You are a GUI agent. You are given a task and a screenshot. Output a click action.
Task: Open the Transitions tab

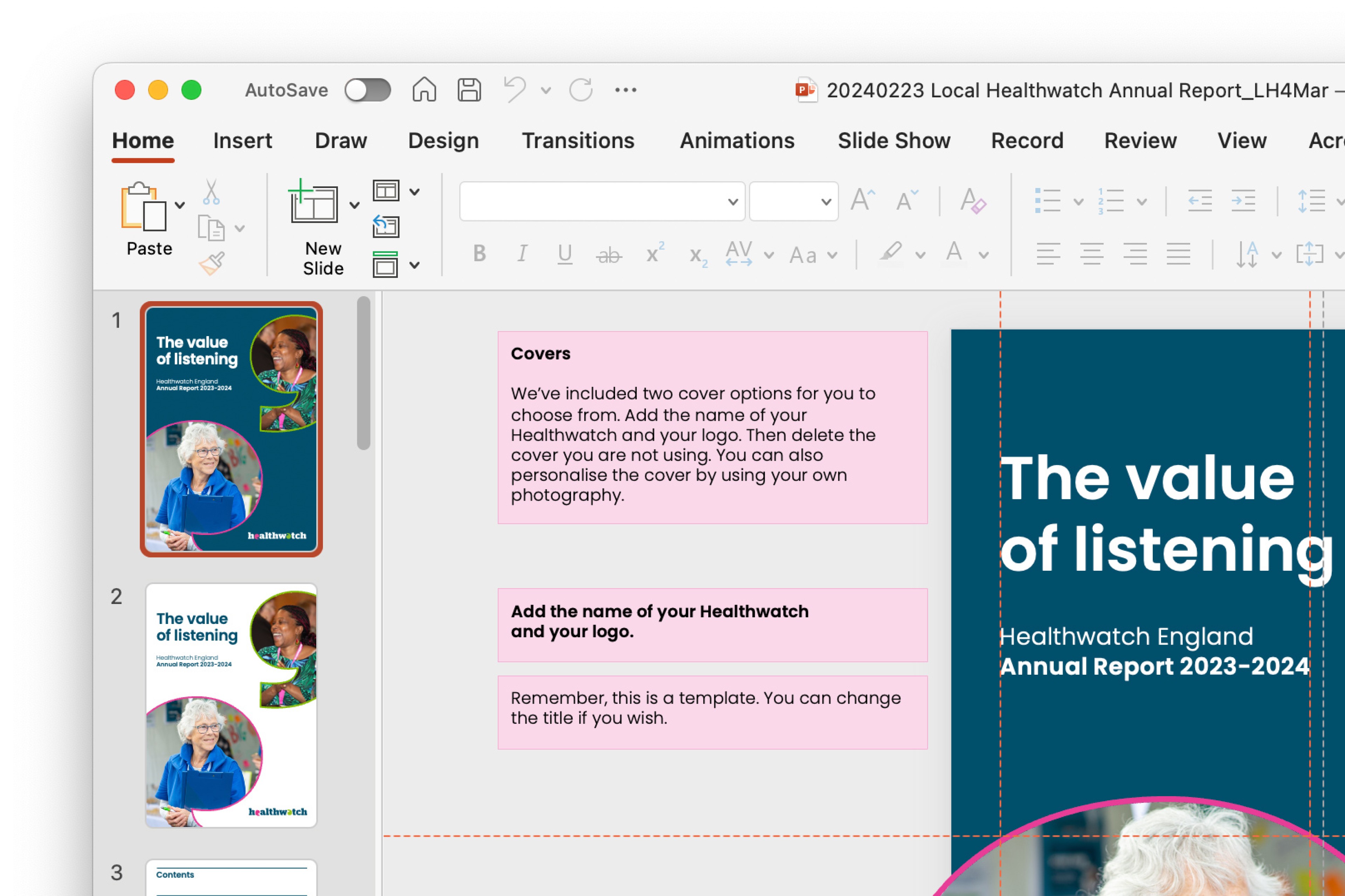click(x=578, y=141)
